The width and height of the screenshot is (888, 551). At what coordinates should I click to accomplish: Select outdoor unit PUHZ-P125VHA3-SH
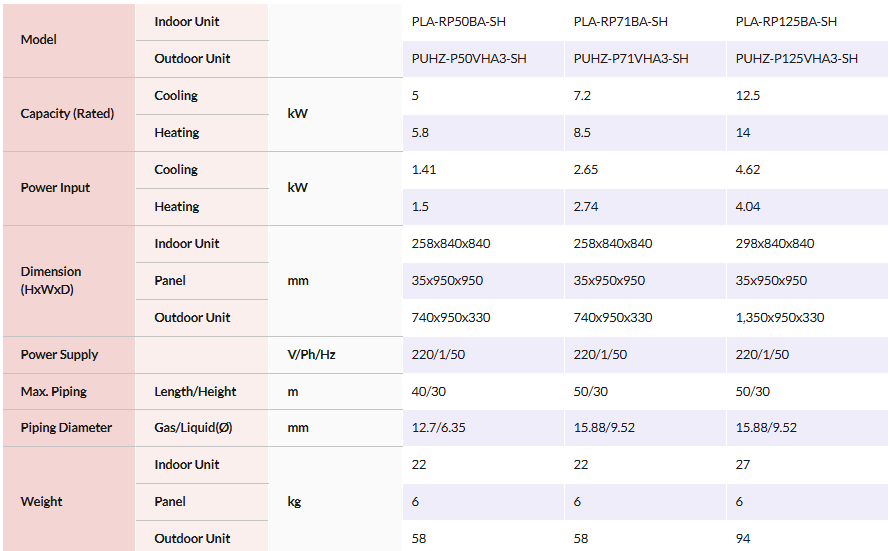[796, 59]
